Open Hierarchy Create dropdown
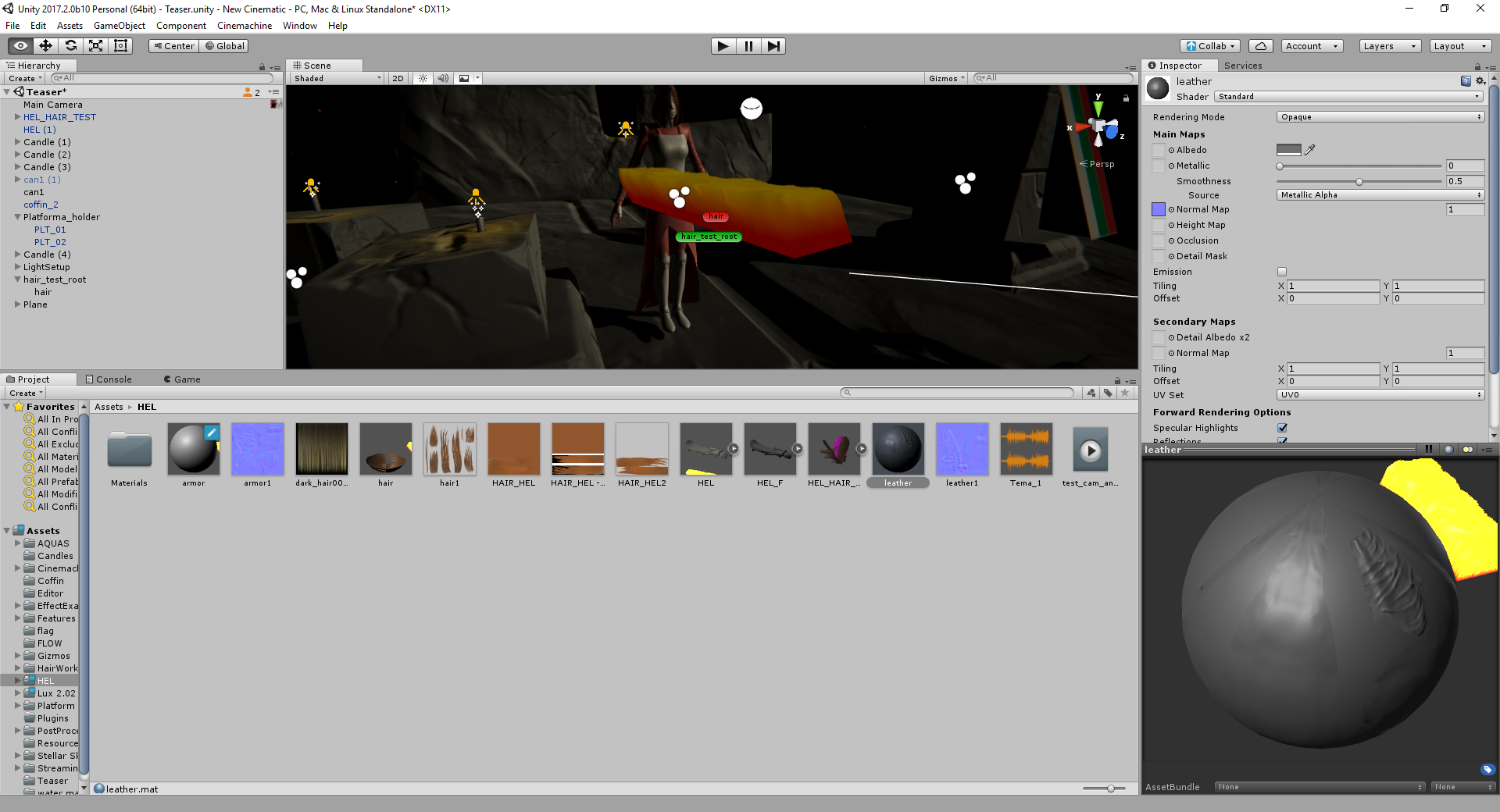Viewport: 1500px width, 812px height. (25, 78)
